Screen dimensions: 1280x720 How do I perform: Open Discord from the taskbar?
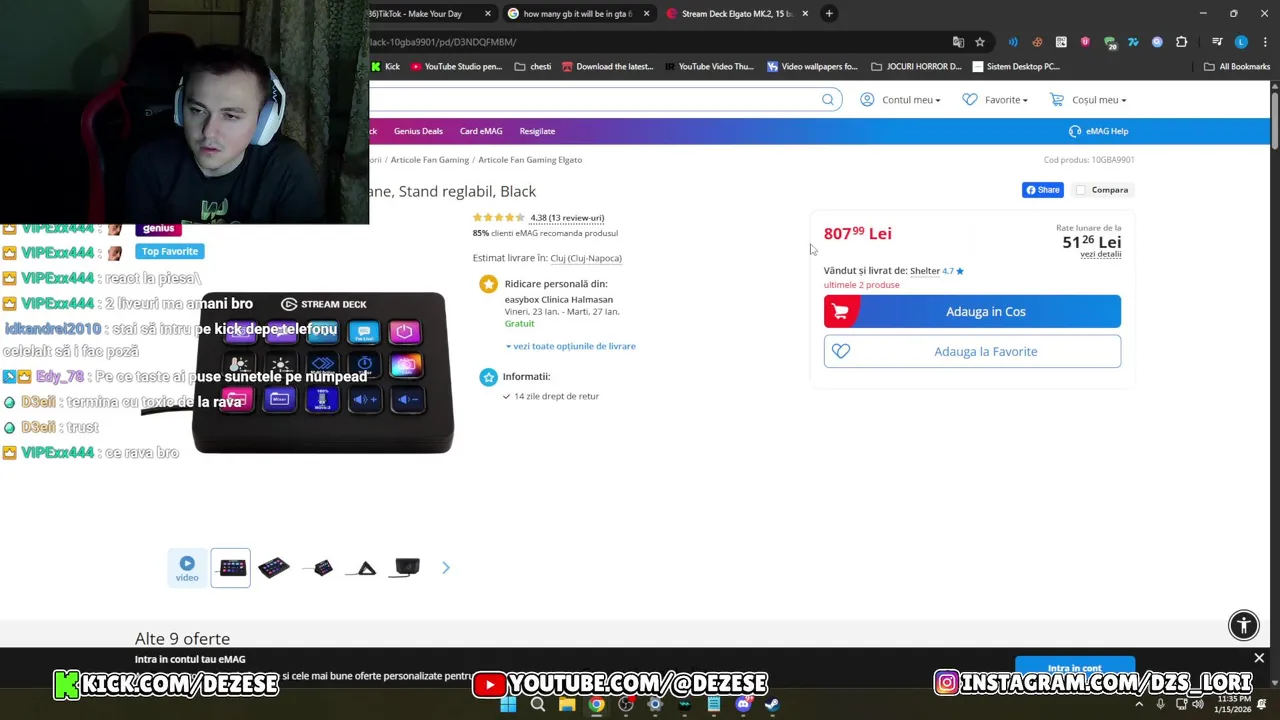[x=743, y=704]
